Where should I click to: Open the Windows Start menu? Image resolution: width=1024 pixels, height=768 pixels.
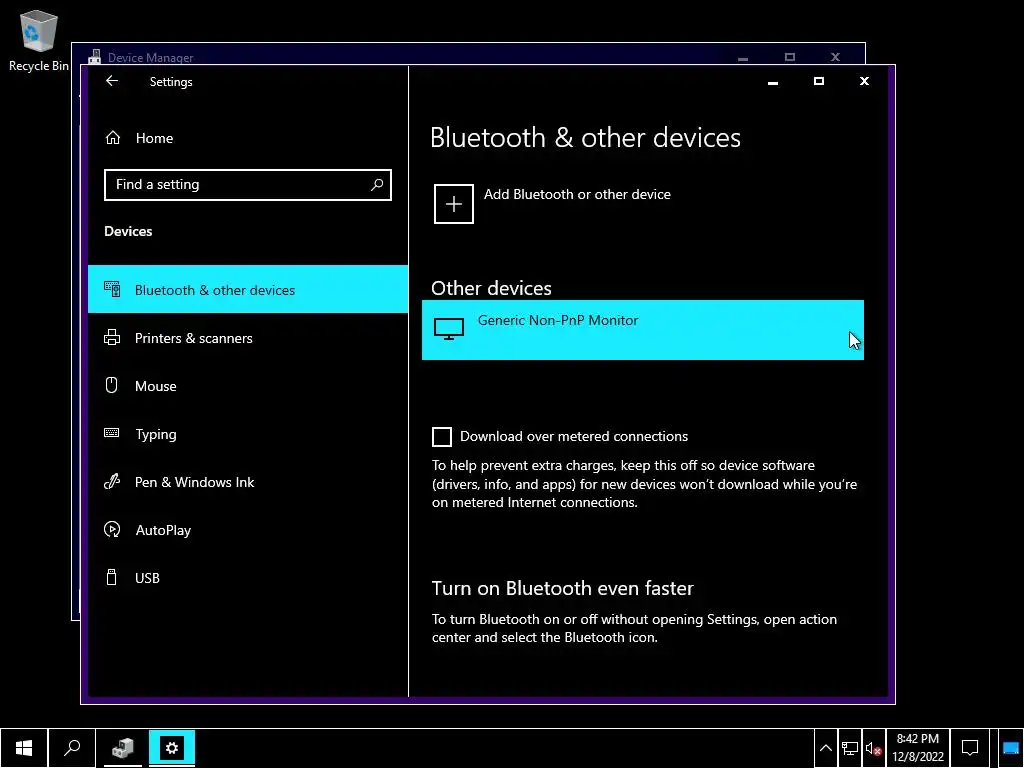click(x=24, y=748)
